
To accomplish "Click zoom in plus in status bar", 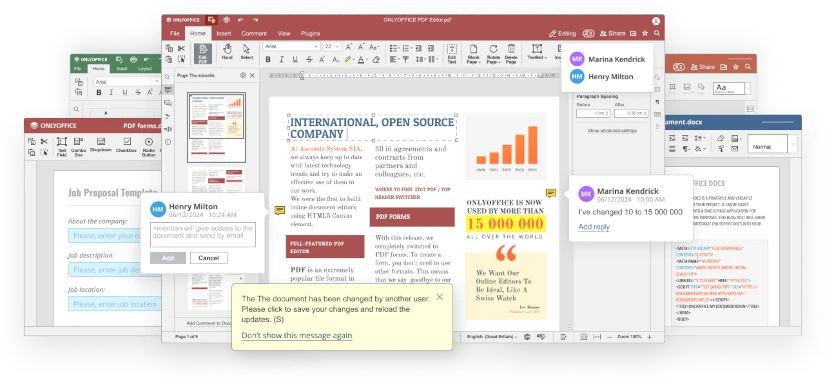I will click(x=649, y=337).
